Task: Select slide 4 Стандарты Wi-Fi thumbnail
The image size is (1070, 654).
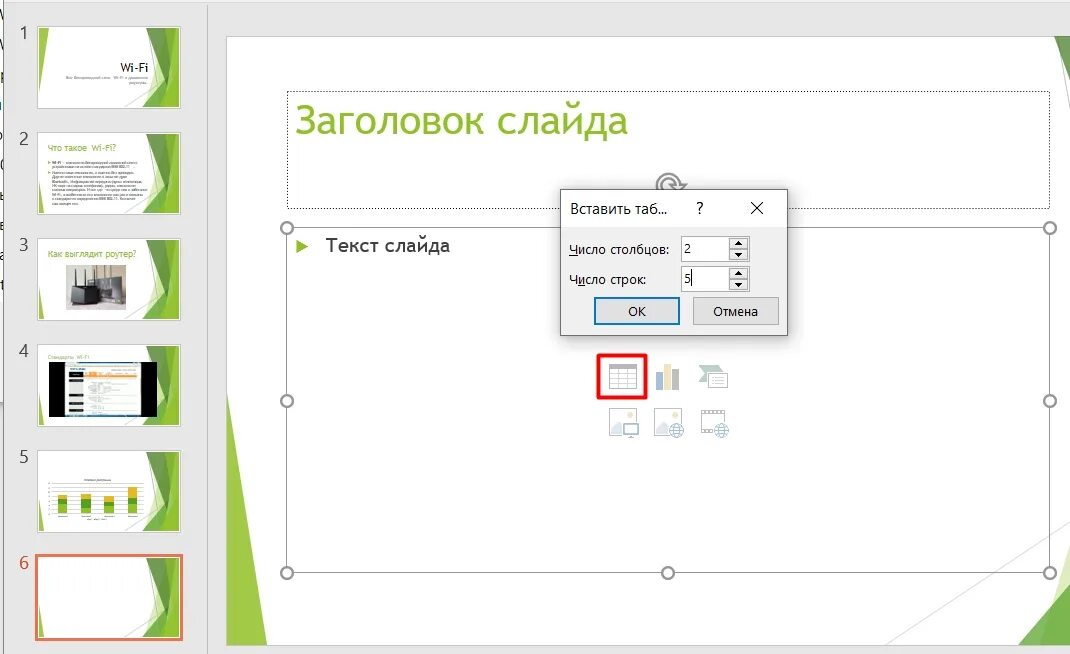Action: 109,385
